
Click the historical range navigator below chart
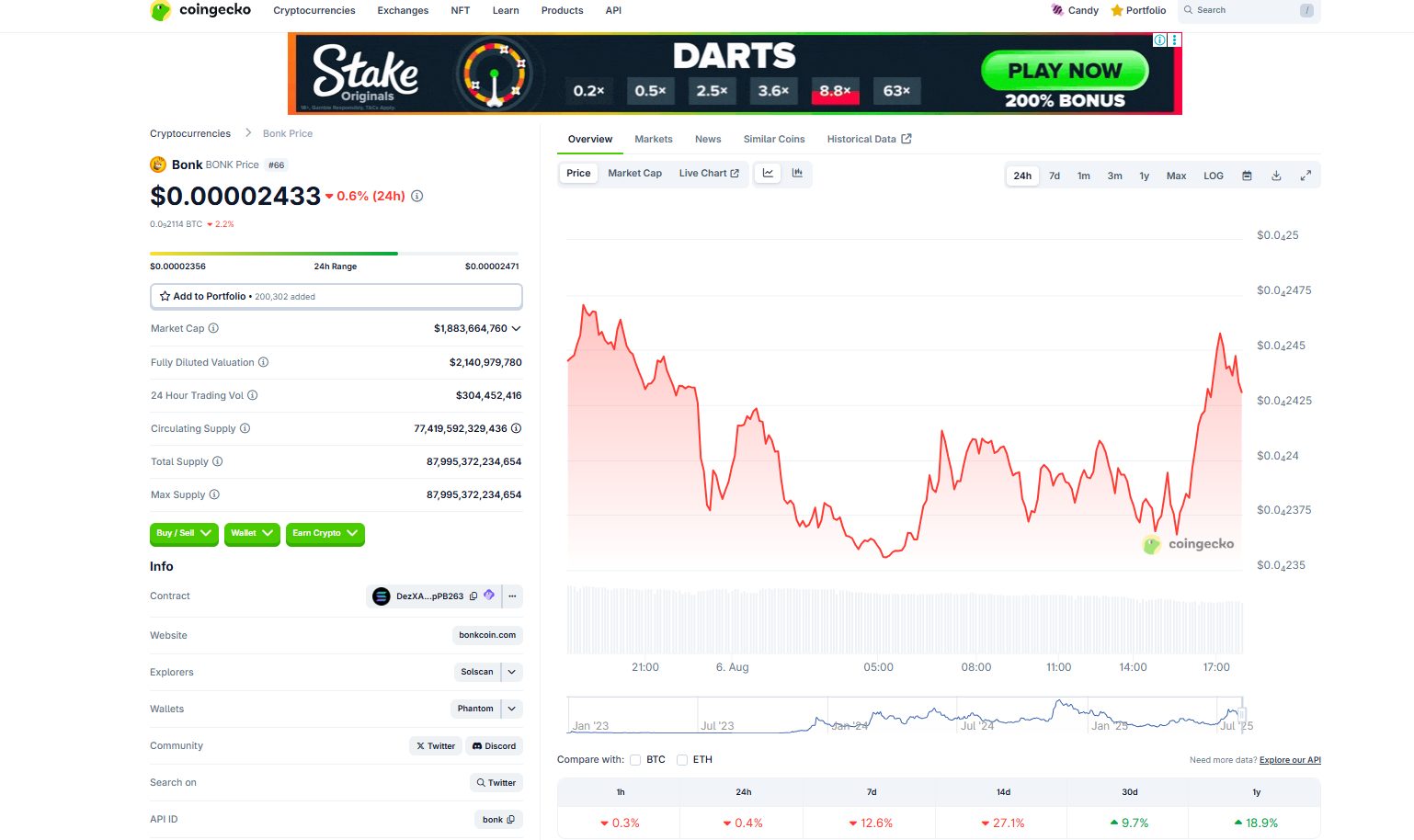[x=904, y=715]
